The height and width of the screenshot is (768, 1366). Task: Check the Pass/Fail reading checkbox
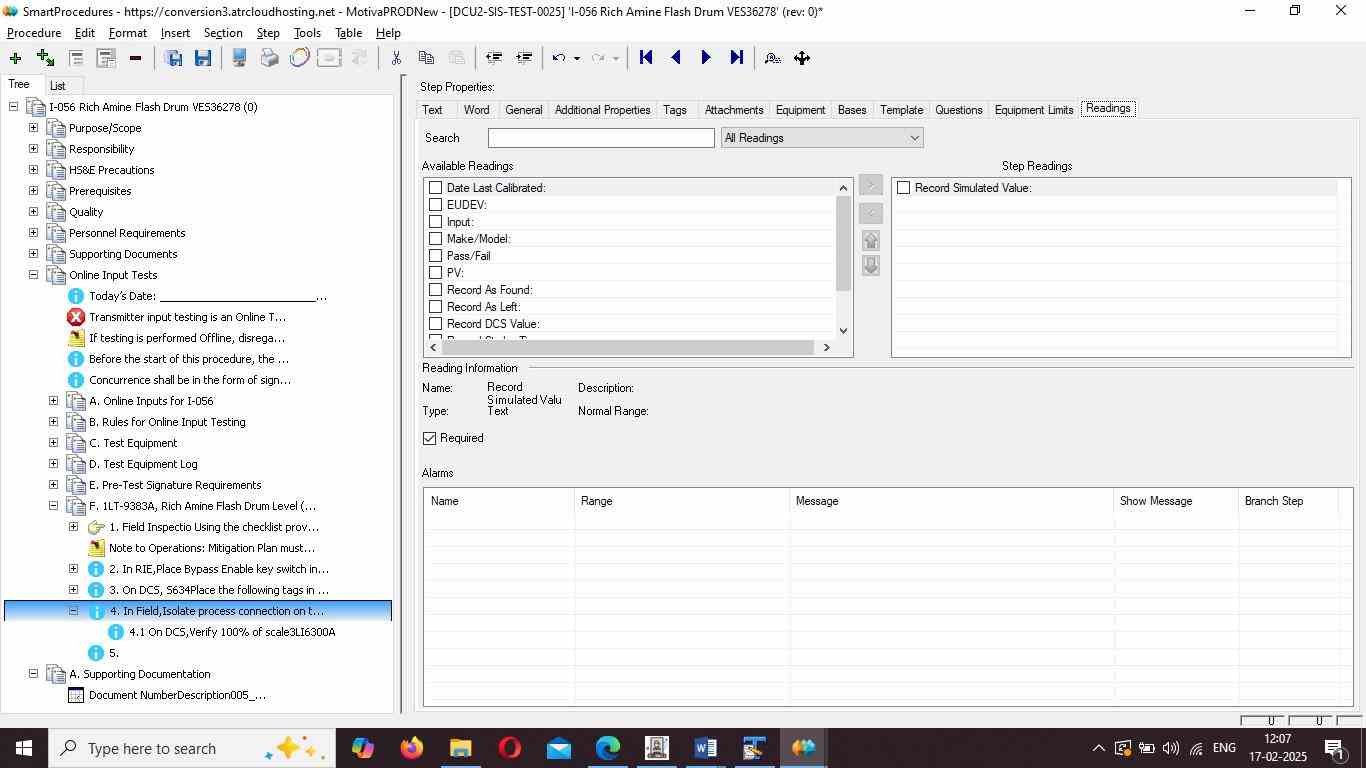click(x=435, y=256)
